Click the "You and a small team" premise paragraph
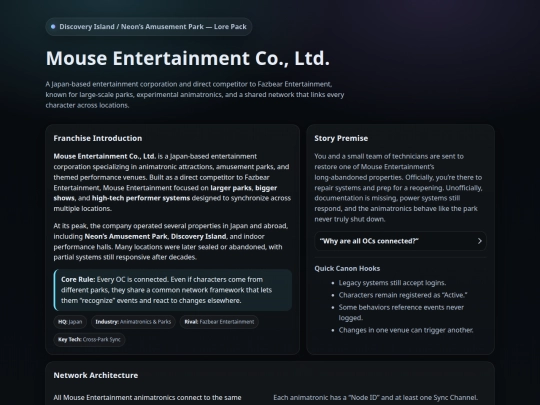 coord(398,188)
